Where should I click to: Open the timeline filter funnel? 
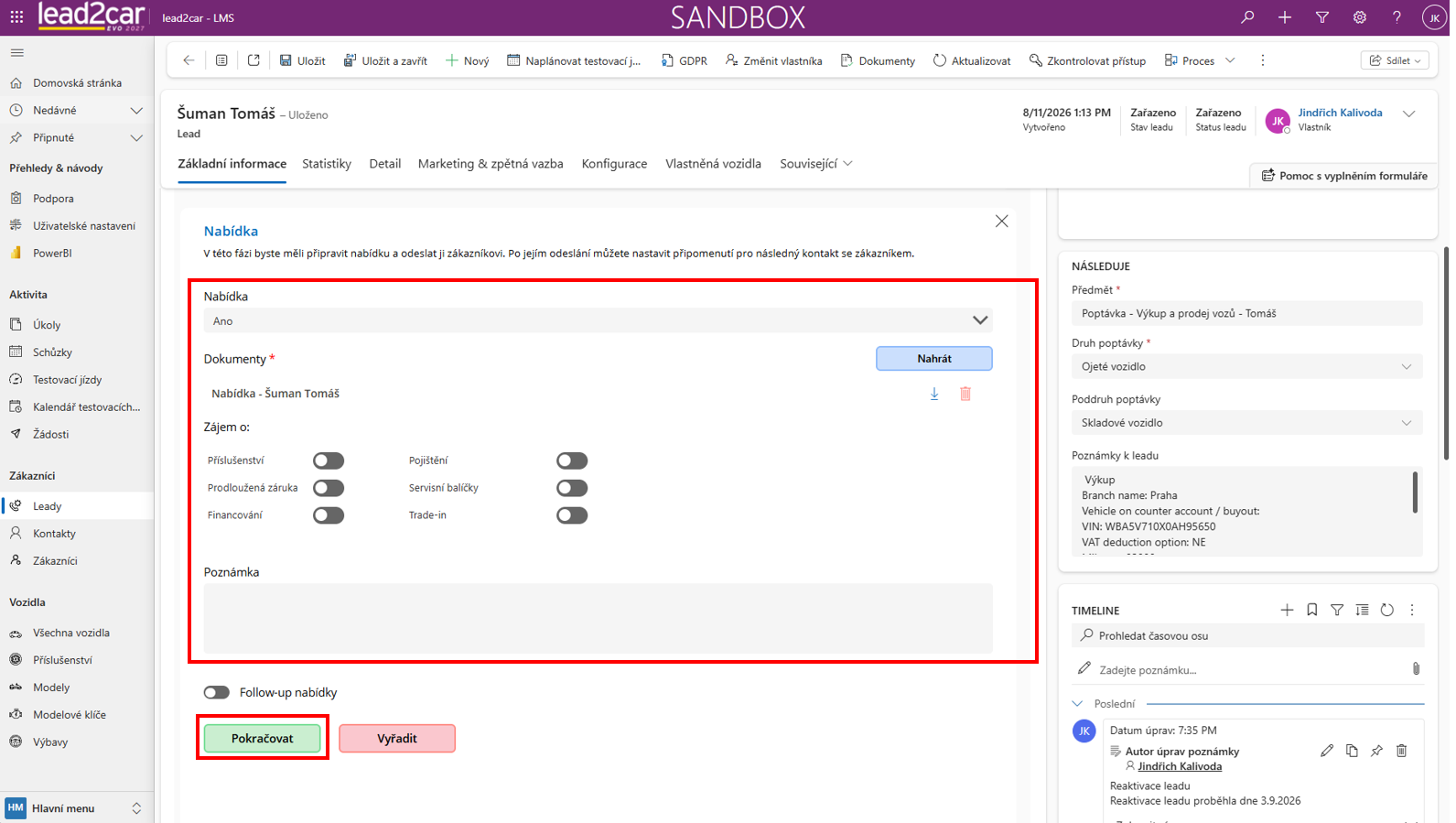coord(1337,610)
